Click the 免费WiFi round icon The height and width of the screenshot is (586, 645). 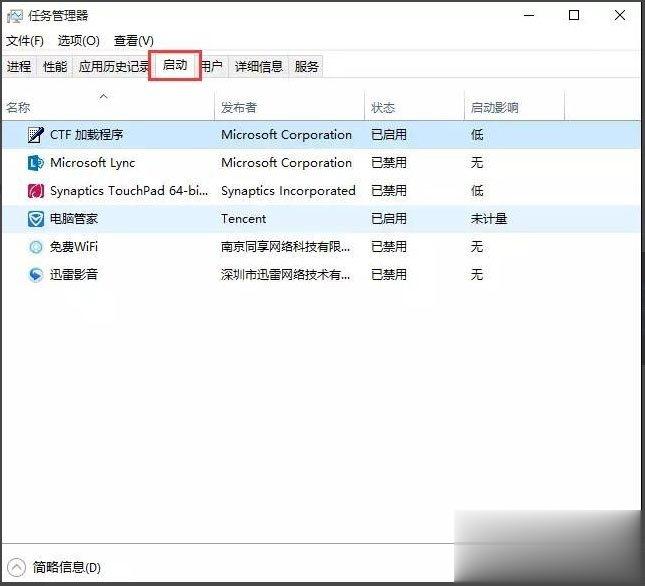point(36,247)
